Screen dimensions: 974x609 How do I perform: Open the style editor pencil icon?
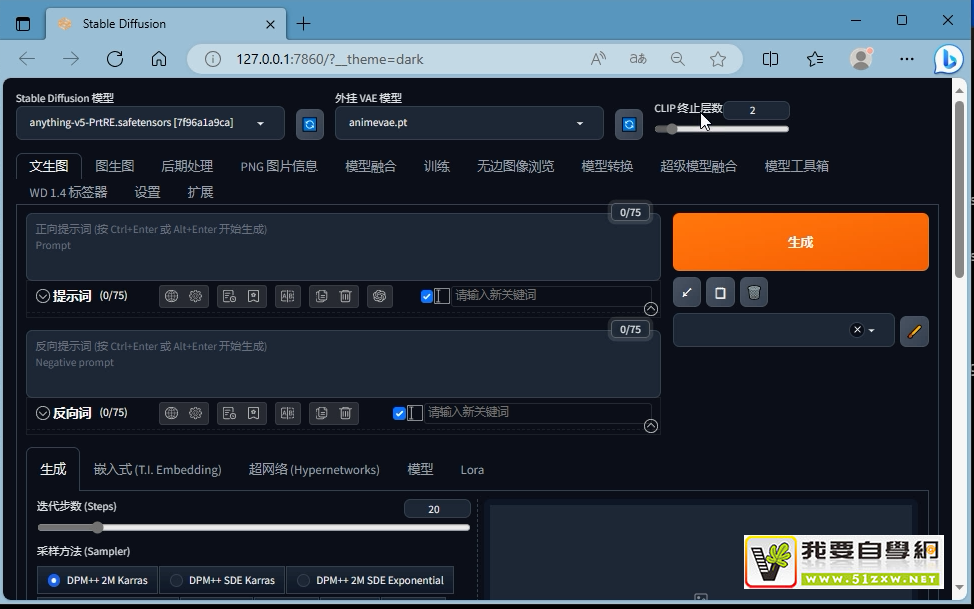914,331
